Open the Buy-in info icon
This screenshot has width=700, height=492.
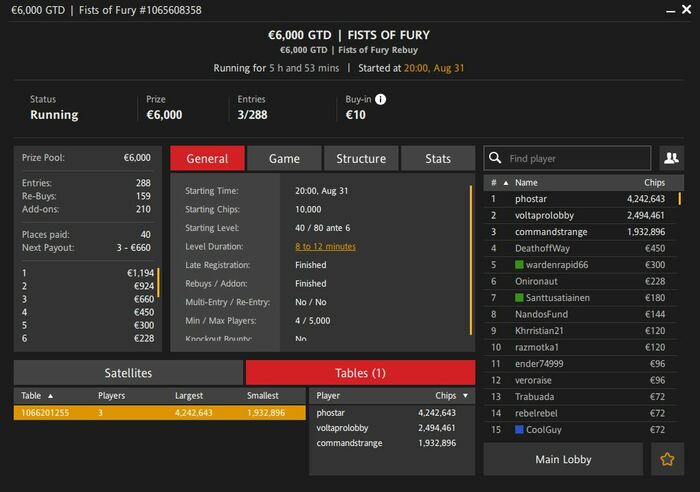click(380, 99)
